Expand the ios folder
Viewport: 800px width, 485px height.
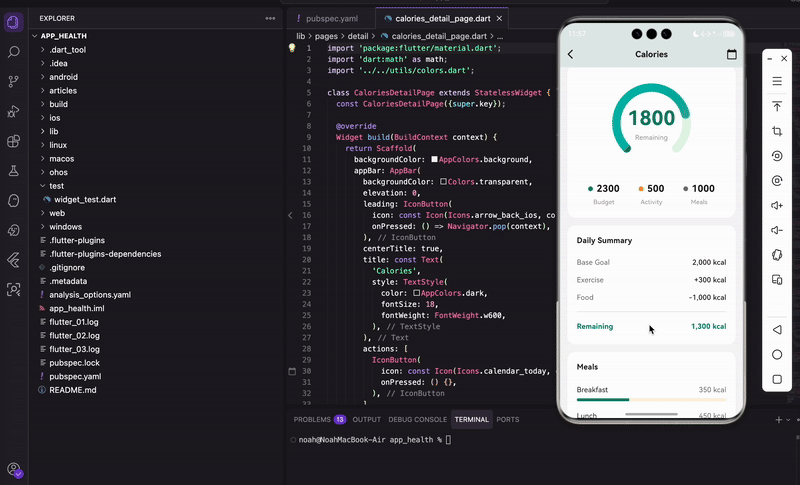[43, 118]
